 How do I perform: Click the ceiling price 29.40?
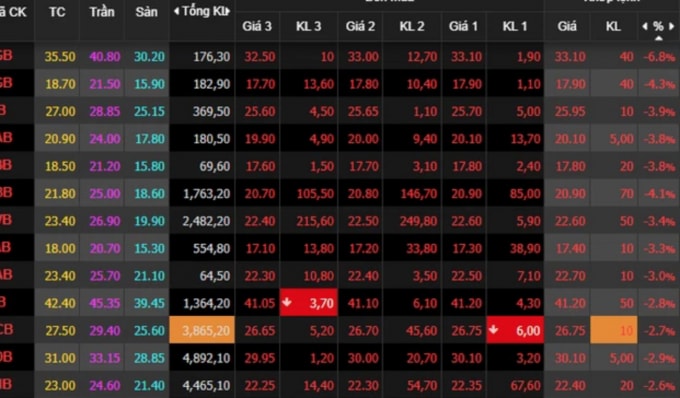[105, 331]
